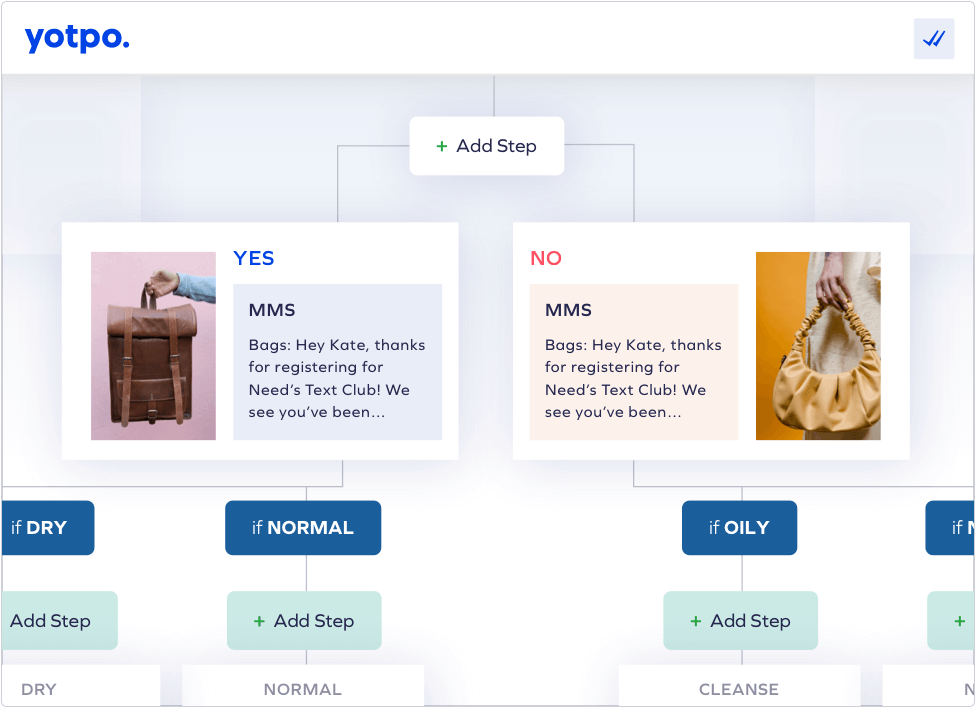This screenshot has height=708, width=976.
Task: Open the brown backpack image thumbnail
Action: point(154,346)
